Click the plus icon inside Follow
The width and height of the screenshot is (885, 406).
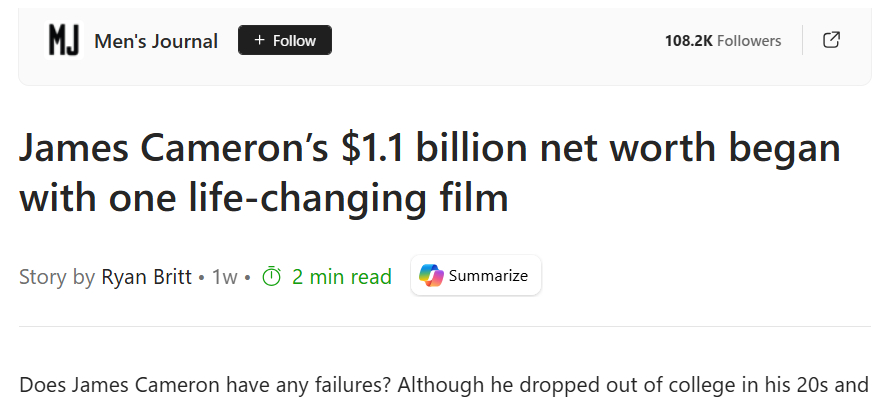(x=259, y=40)
